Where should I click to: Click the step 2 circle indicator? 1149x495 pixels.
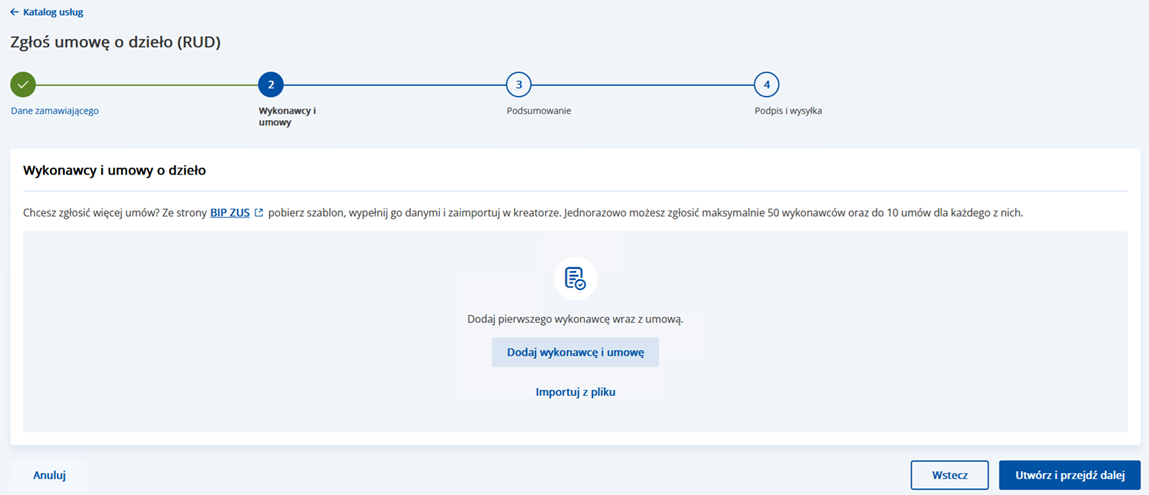tap(271, 84)
